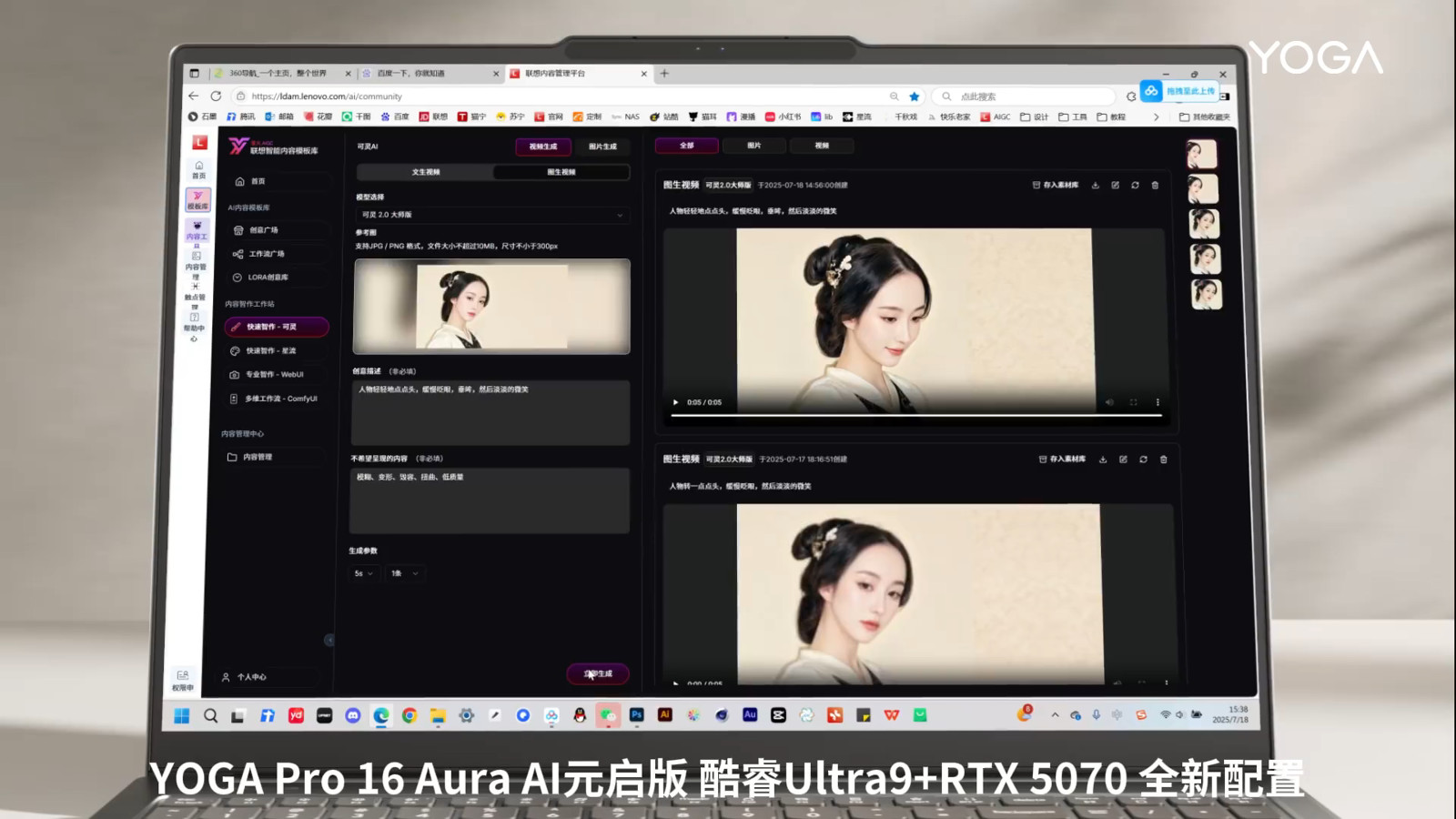The image size is (1456, 819).
Task: Click the 权限申 icon at rail bottom
Action: [x=183, y=680]
